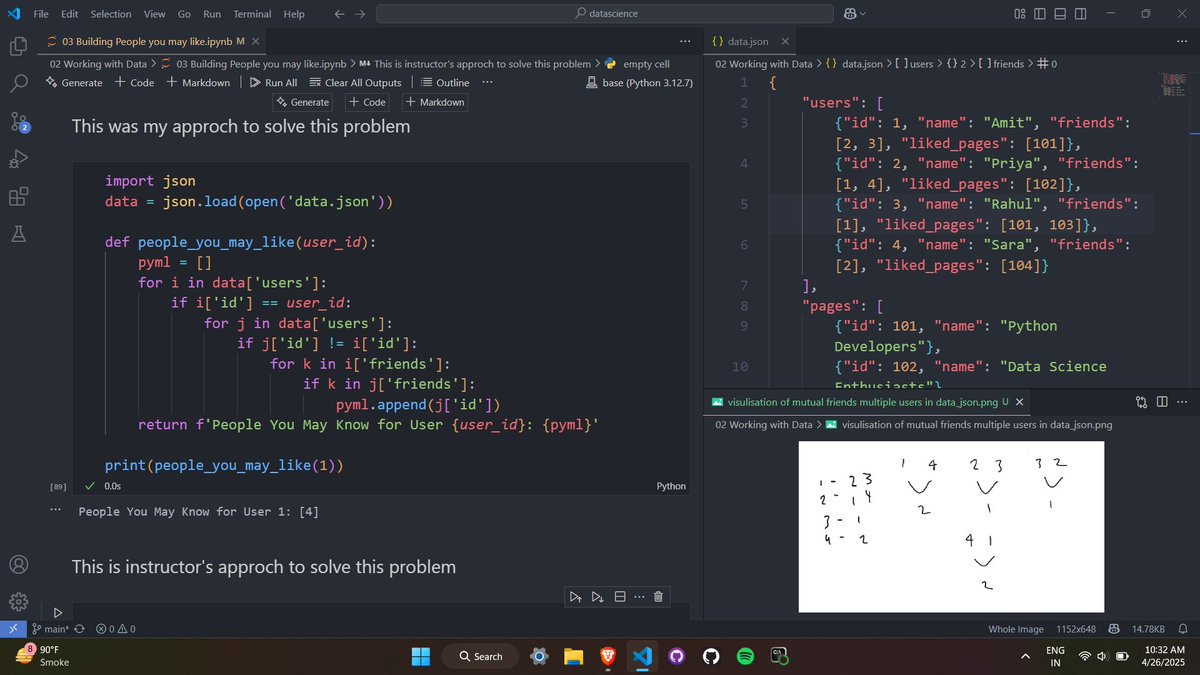Select the visualisation of mutual friends png tab
Image resolution: width=1200 pixels, height=675 pixels.
[866, 402]
